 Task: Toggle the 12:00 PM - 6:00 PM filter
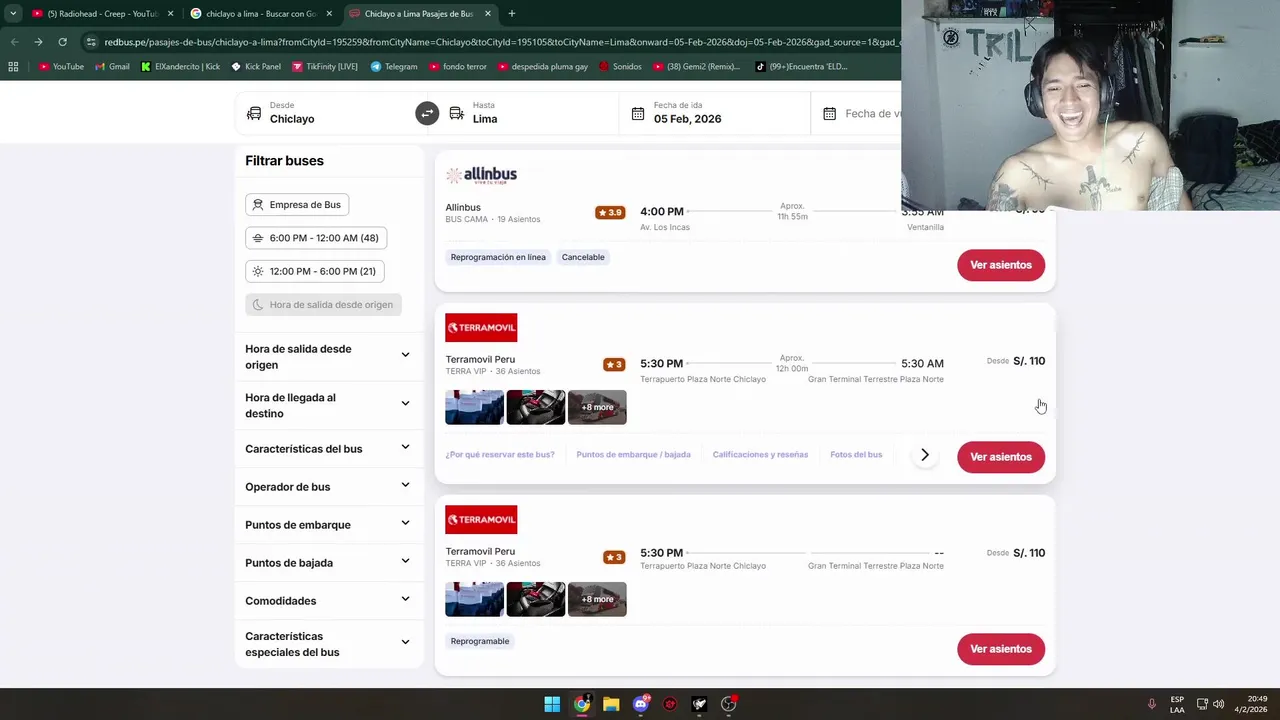coord(314,271)
